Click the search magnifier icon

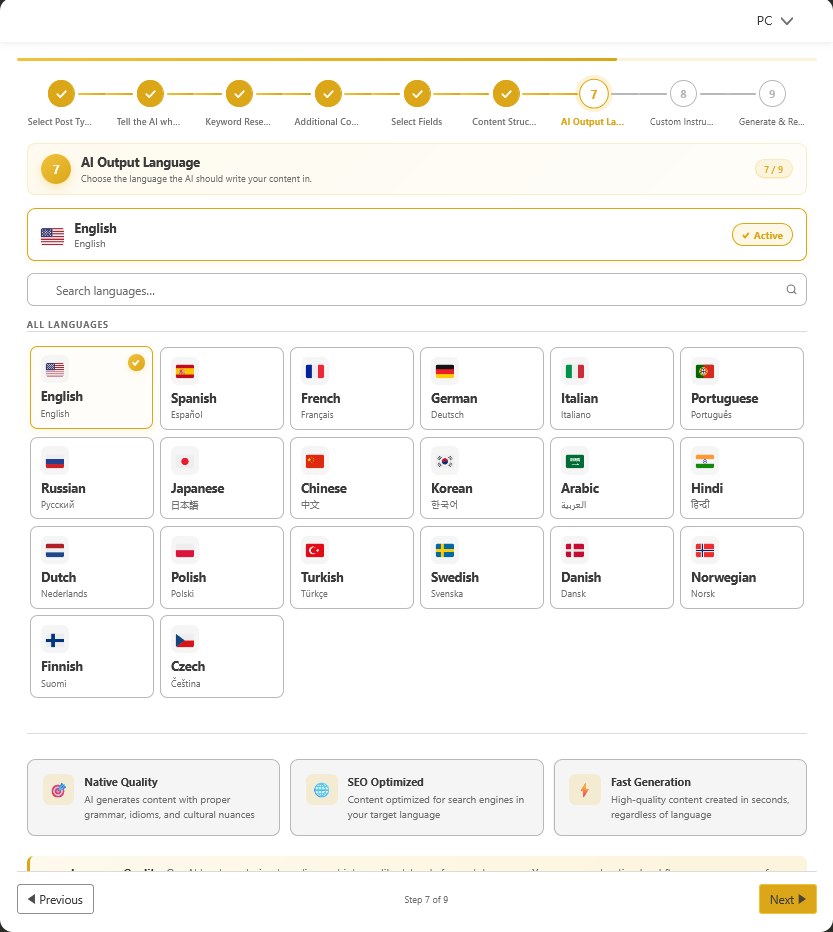click(791, 289)
